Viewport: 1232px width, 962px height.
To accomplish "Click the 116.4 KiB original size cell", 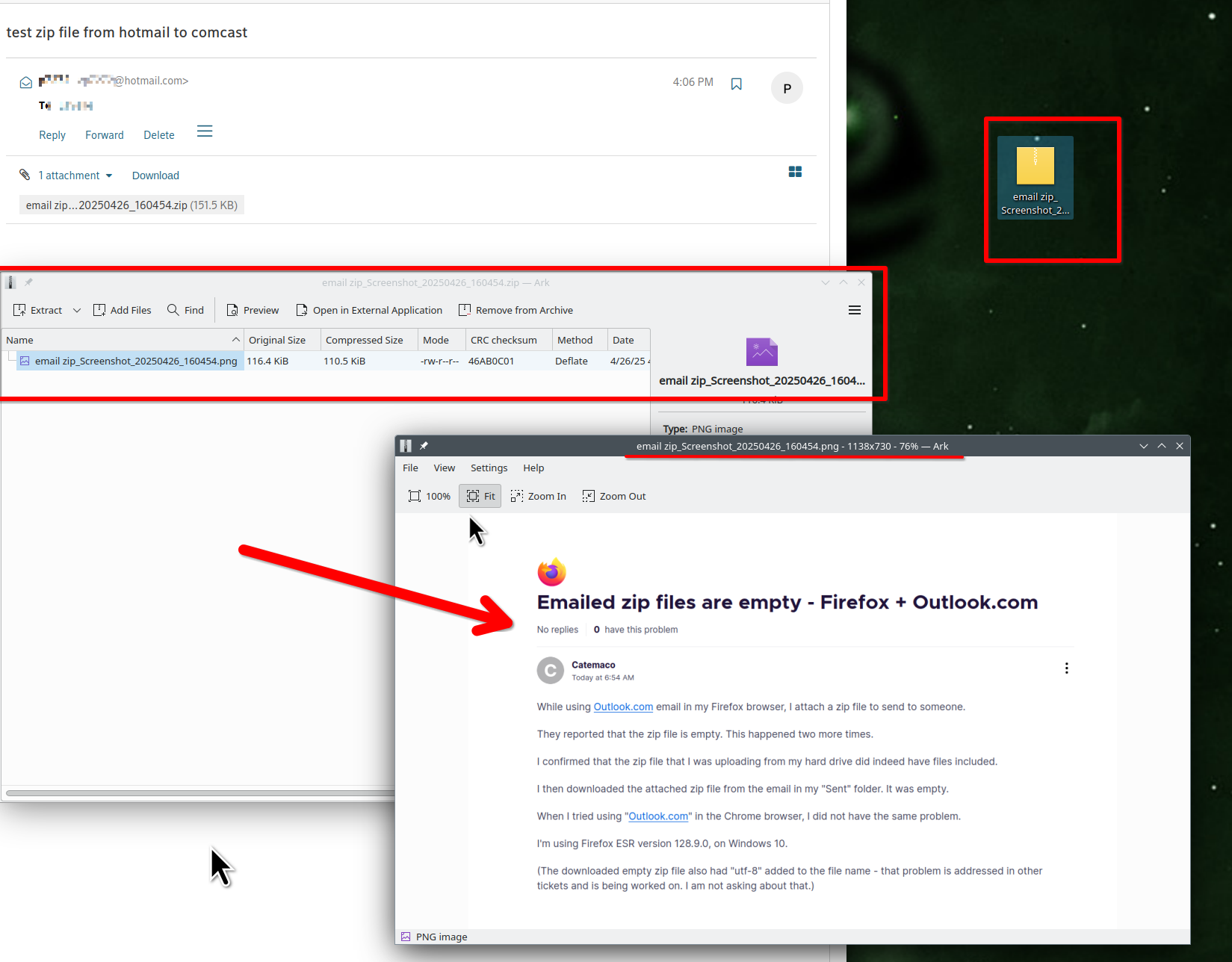I will tap(267, 361).
